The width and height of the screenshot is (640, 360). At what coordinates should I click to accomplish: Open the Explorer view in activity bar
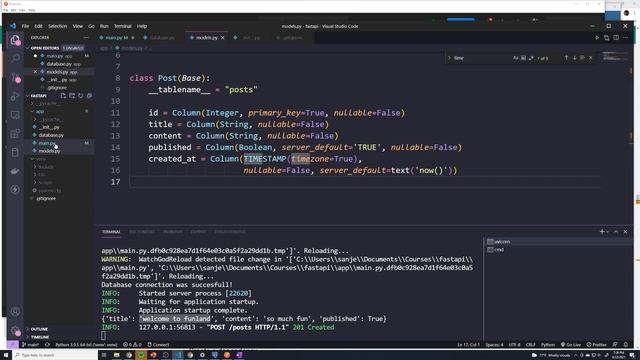pos(15,40)
